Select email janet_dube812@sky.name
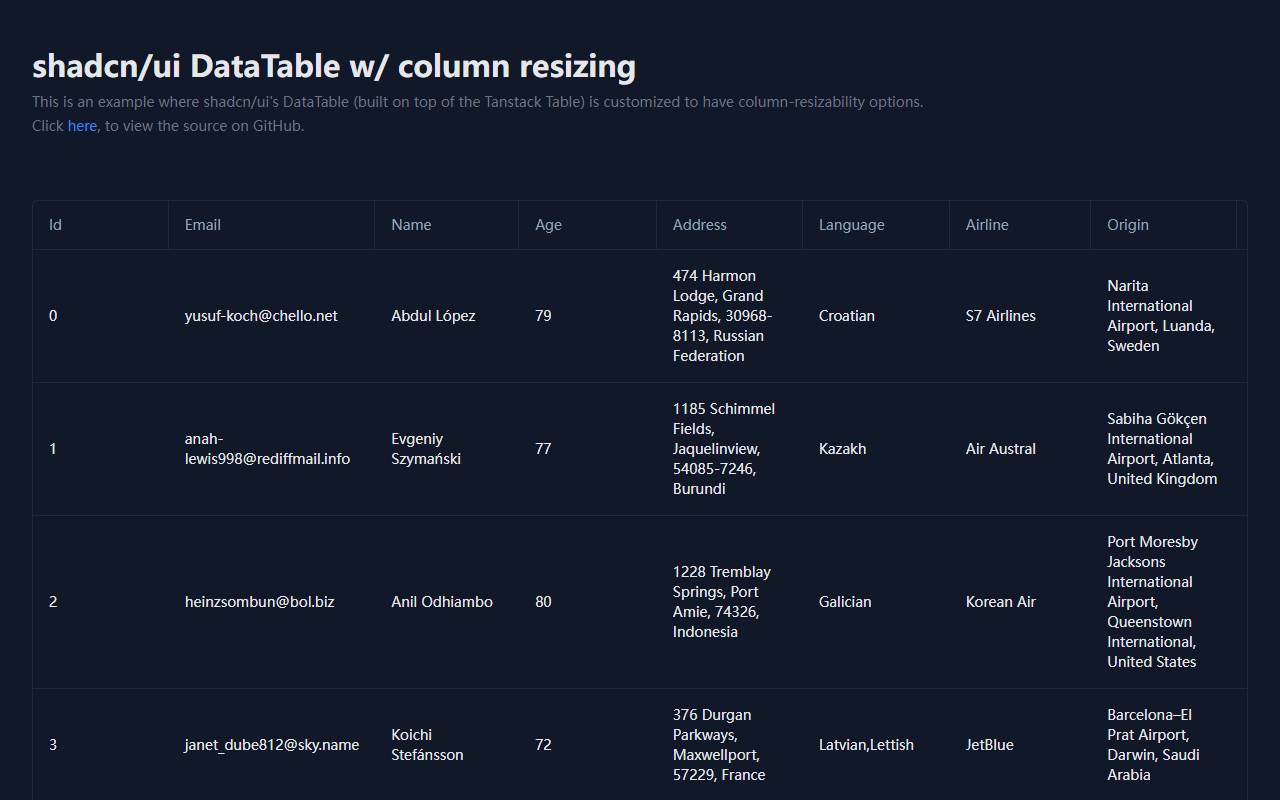Viewport: 1280px width, 800px height. [272, 745]
